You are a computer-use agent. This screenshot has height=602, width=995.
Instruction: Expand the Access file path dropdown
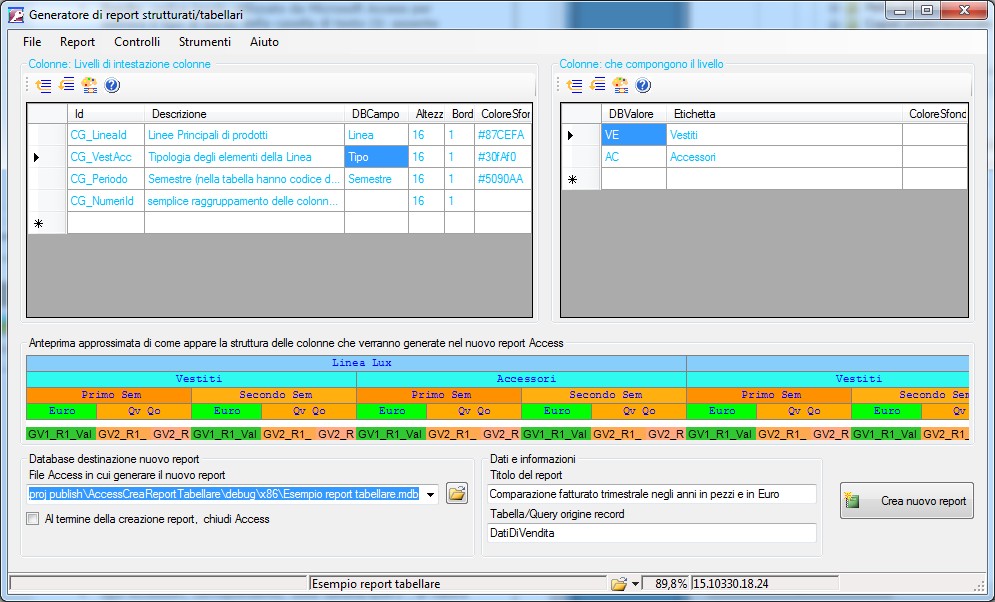[x=431, y=494]
